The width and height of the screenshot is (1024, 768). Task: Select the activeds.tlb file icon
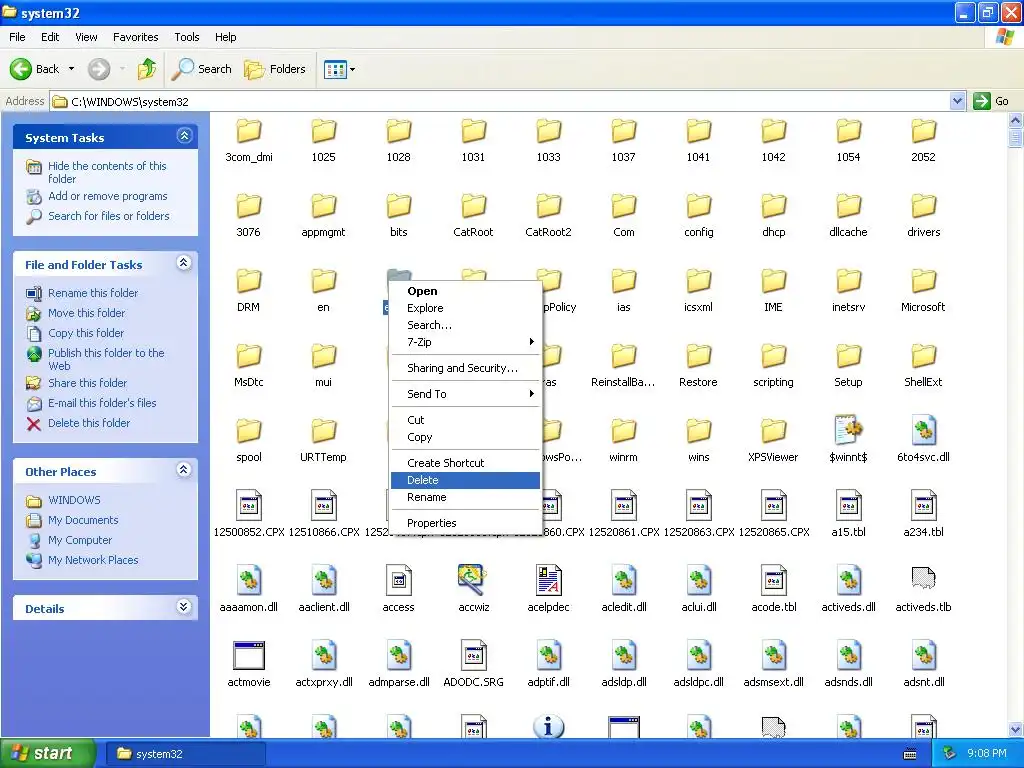click(923, 579)
